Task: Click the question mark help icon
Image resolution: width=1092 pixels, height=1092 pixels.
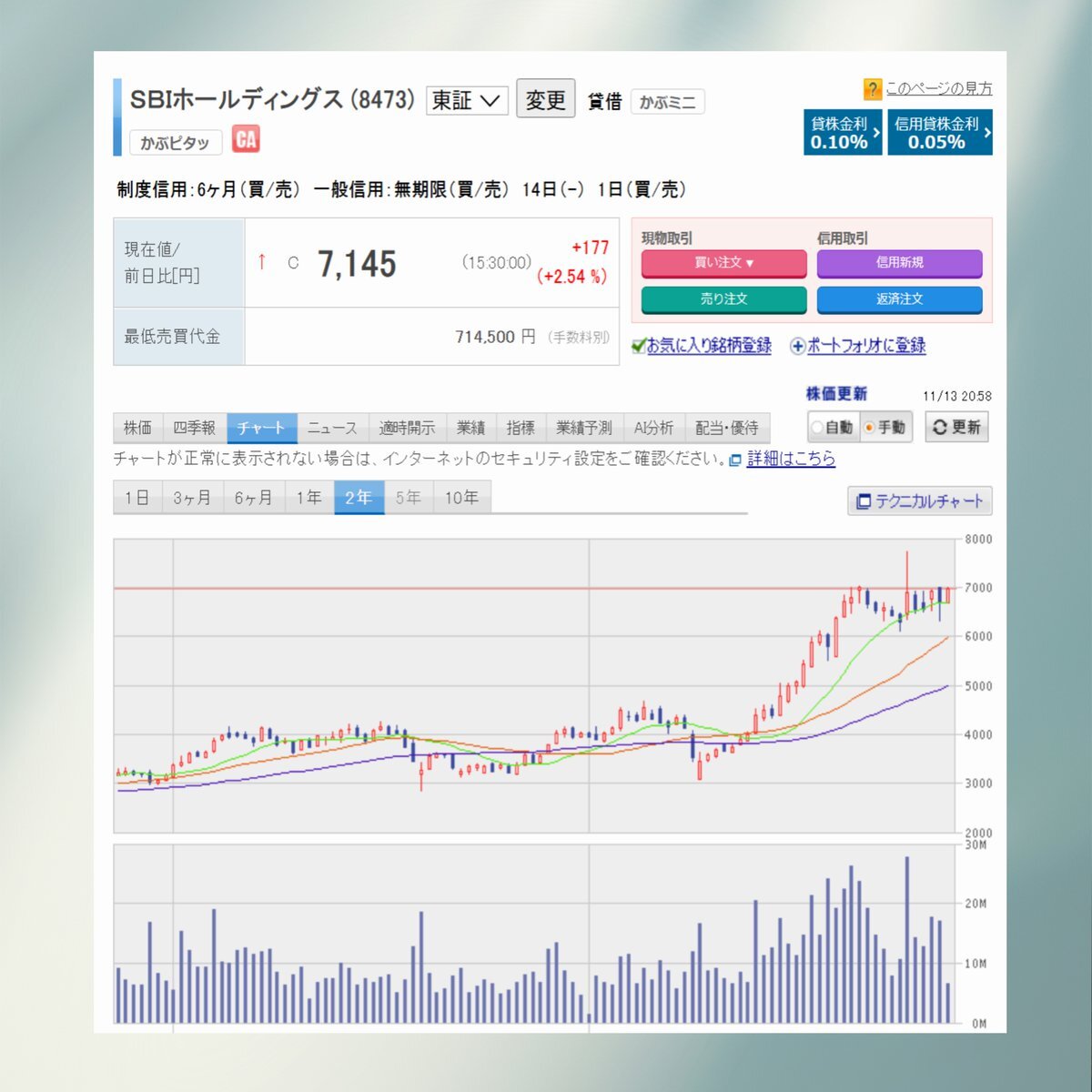Action: [x=872, y=89]
